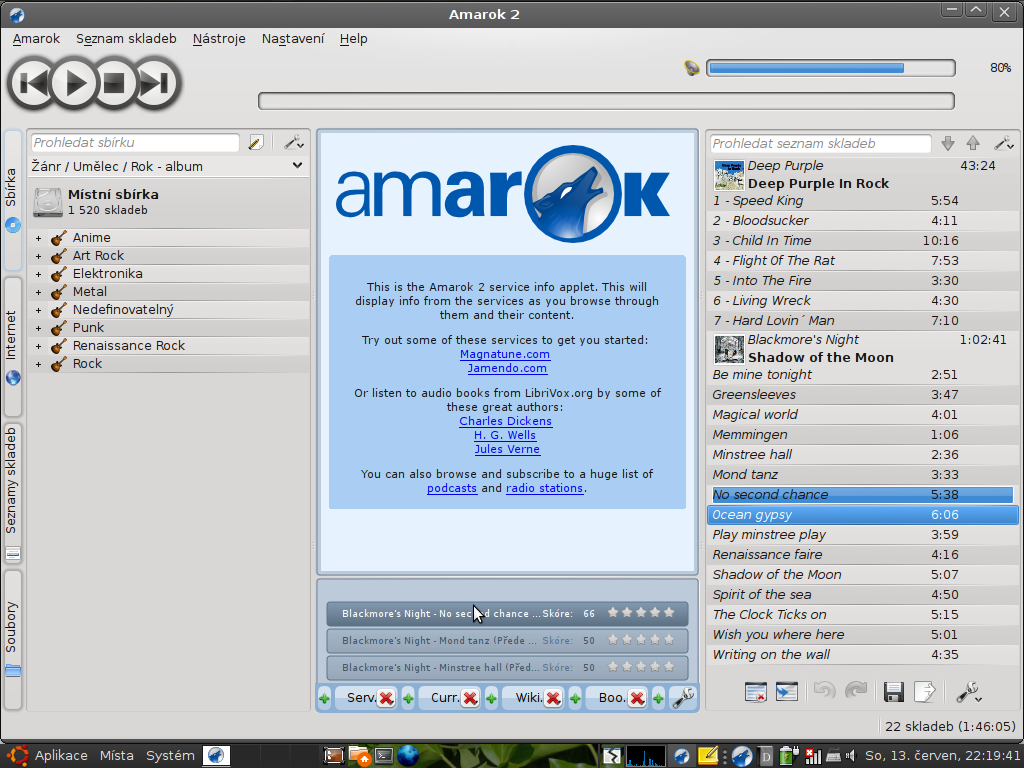Stop playback with the Stop button
Image resolution: width=1024 pixels, height=768 pixels.
pos(114,83)
